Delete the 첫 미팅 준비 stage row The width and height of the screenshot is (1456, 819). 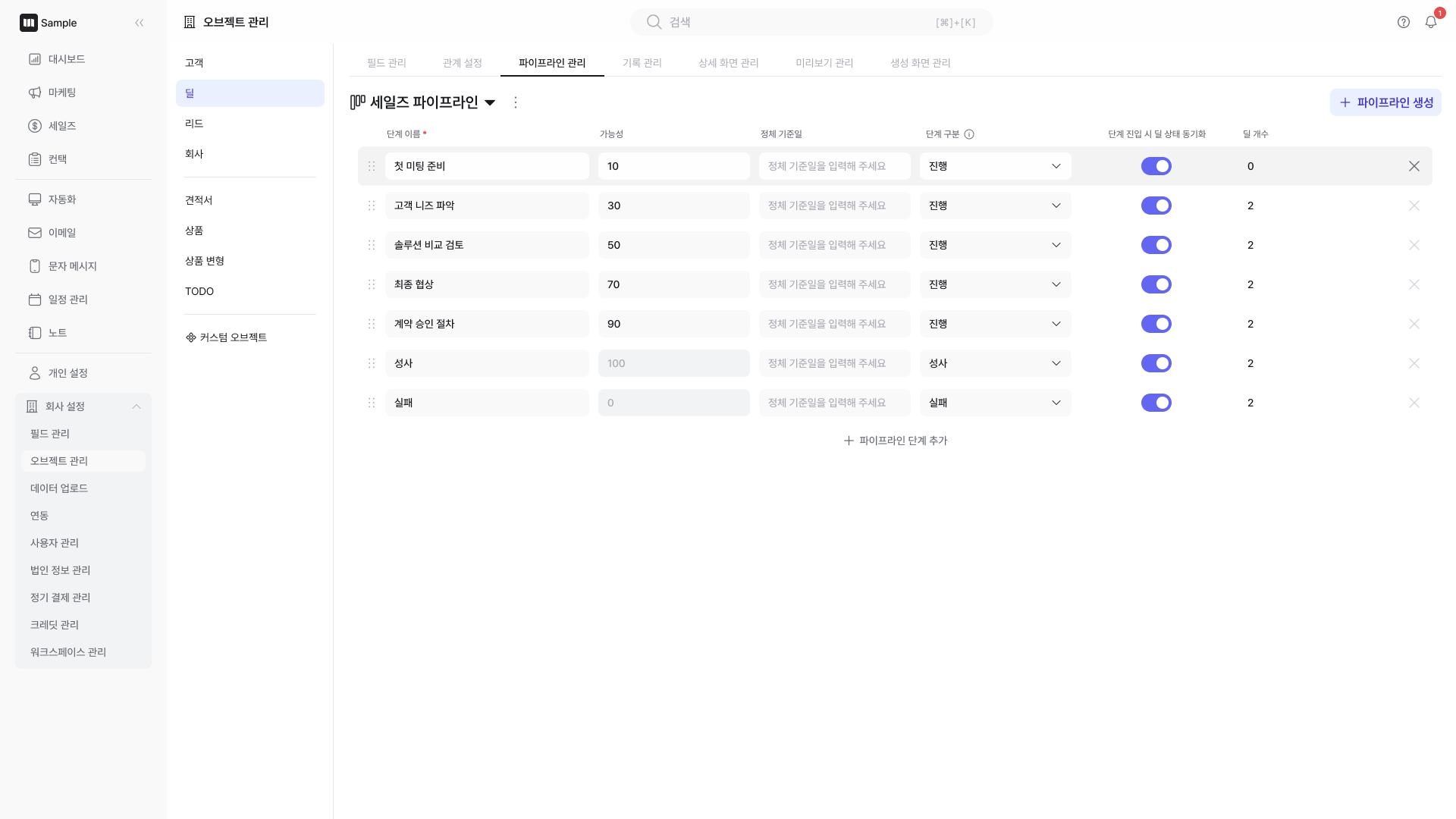1414,166
